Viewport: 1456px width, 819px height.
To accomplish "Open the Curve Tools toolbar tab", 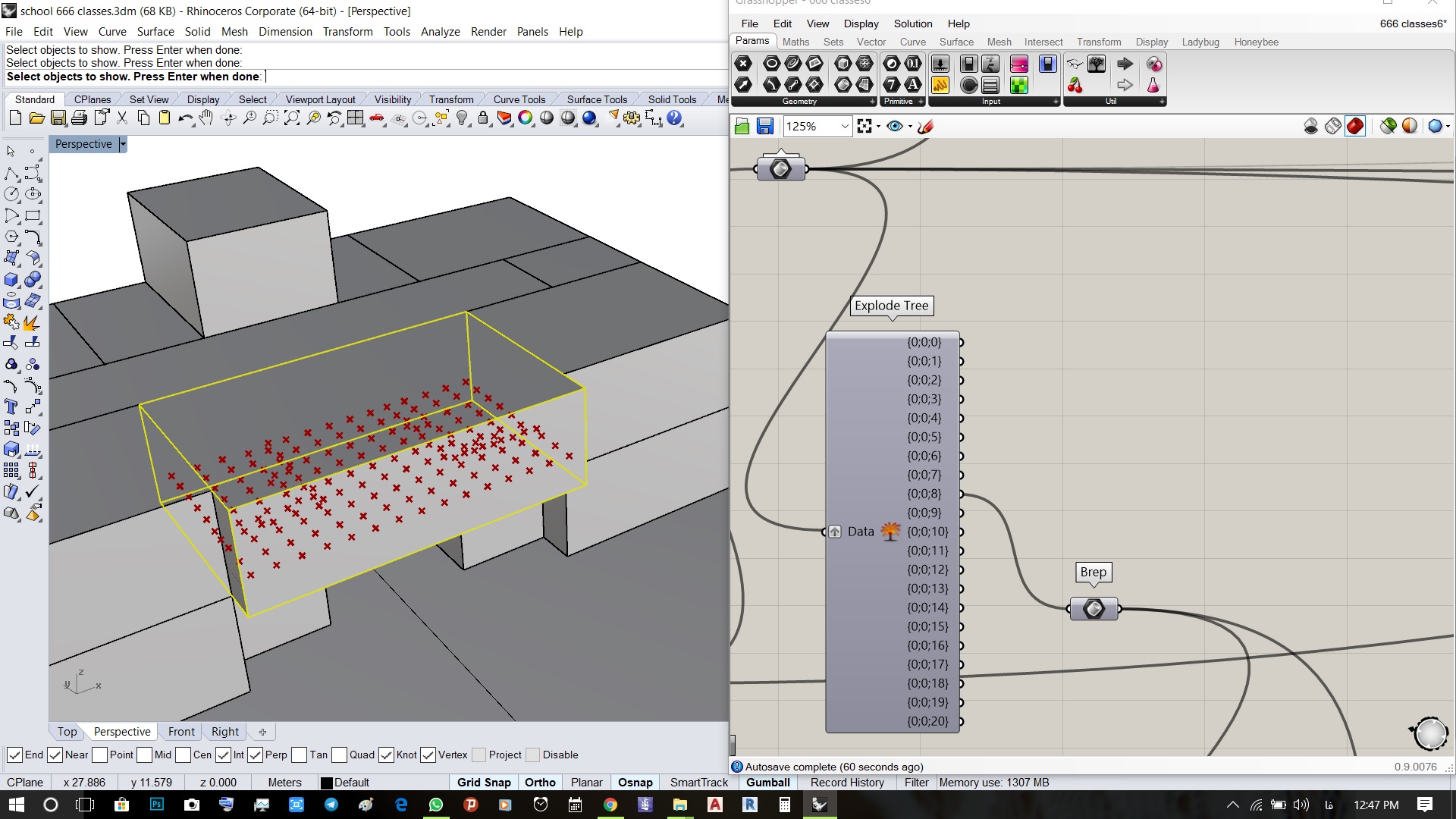I will point(519,99).
